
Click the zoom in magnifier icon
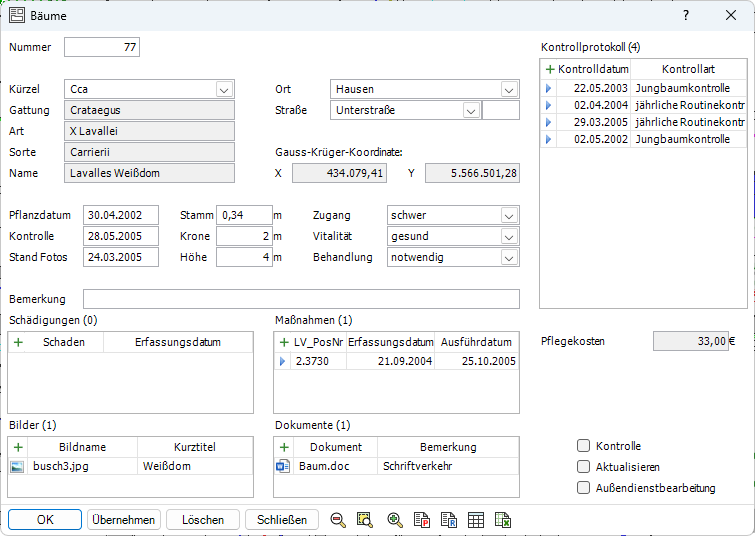pos(394,520)
